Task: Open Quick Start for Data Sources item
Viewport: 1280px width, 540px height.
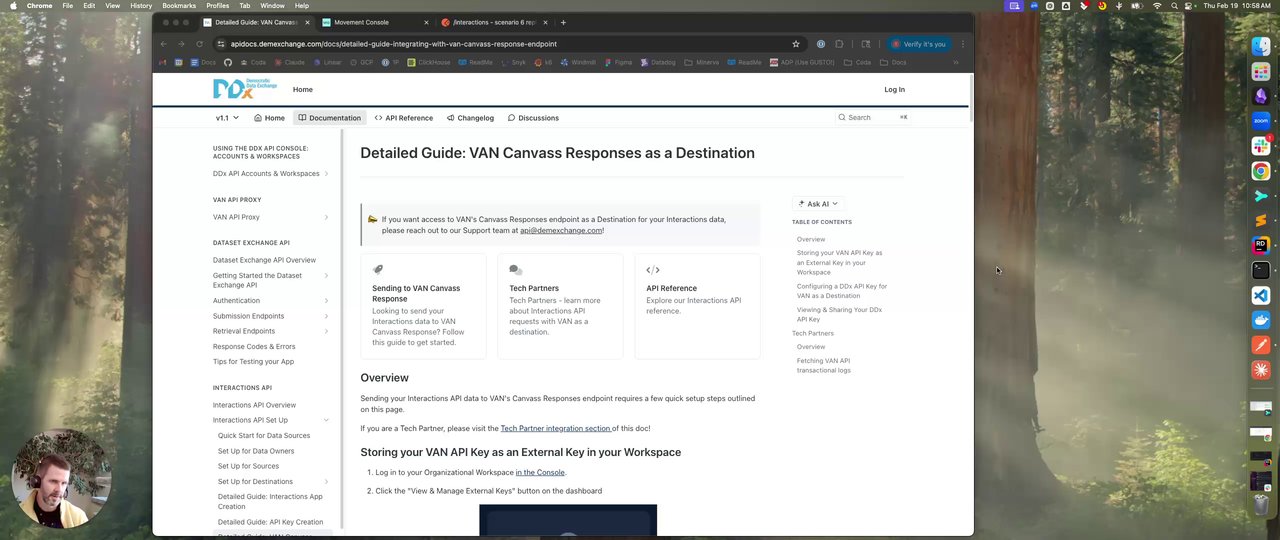Action: (x=264, y=436)
